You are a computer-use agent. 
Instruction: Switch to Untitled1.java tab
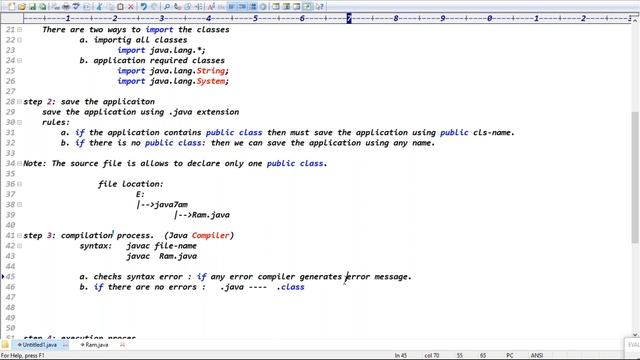(x=40, y=345)
